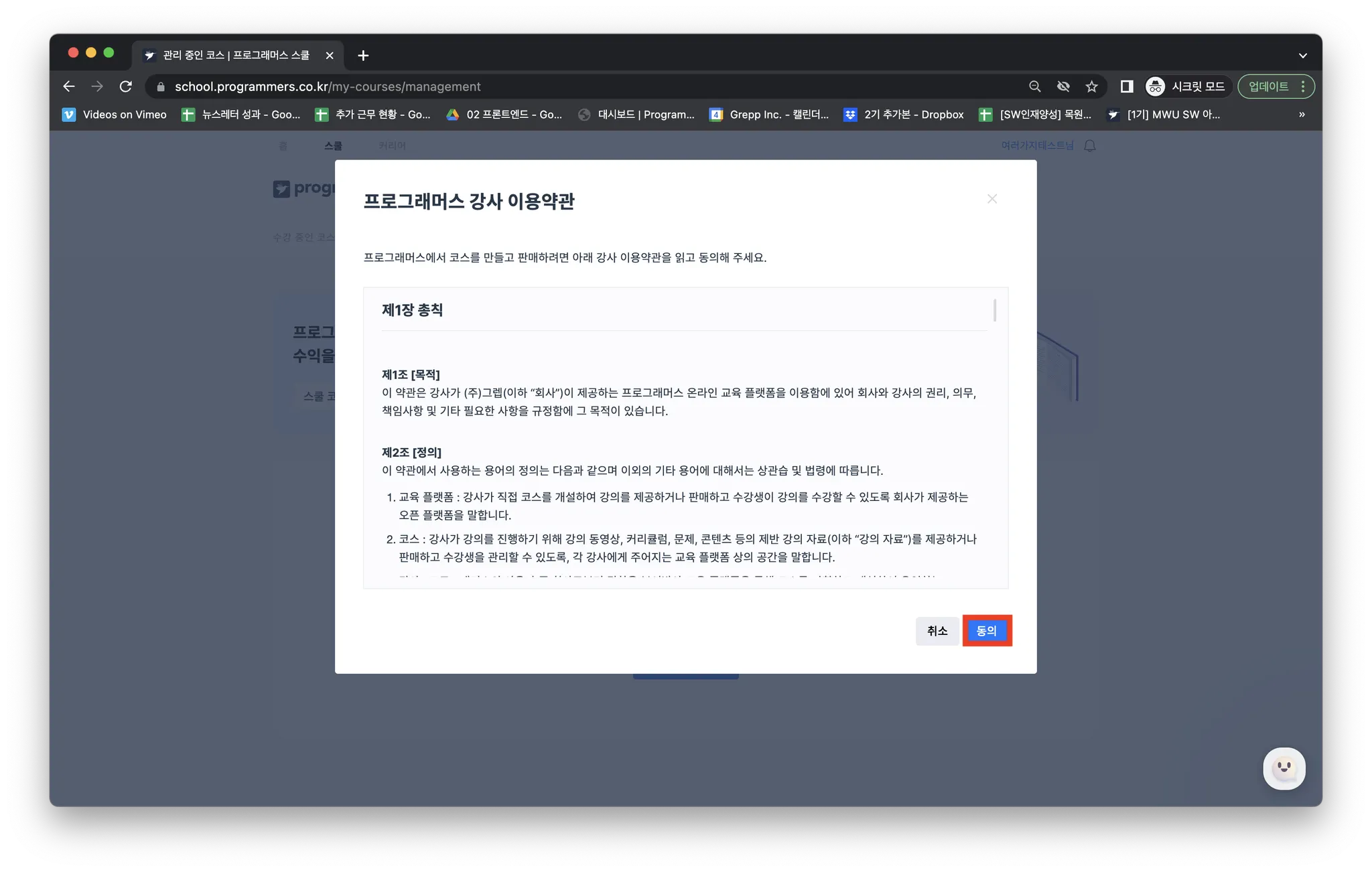Toggle the side panel icon
This screenshot has width=1372, height=872.
(x=1127, y=86)
